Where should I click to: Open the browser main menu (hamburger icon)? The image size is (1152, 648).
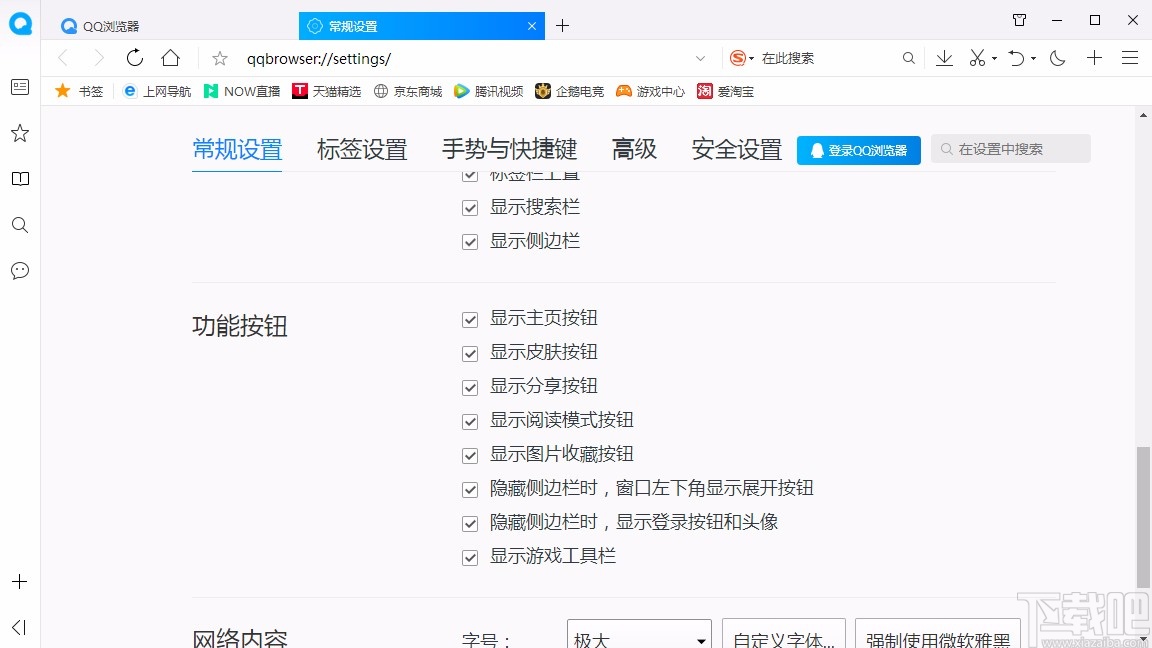click(1131, 58)
